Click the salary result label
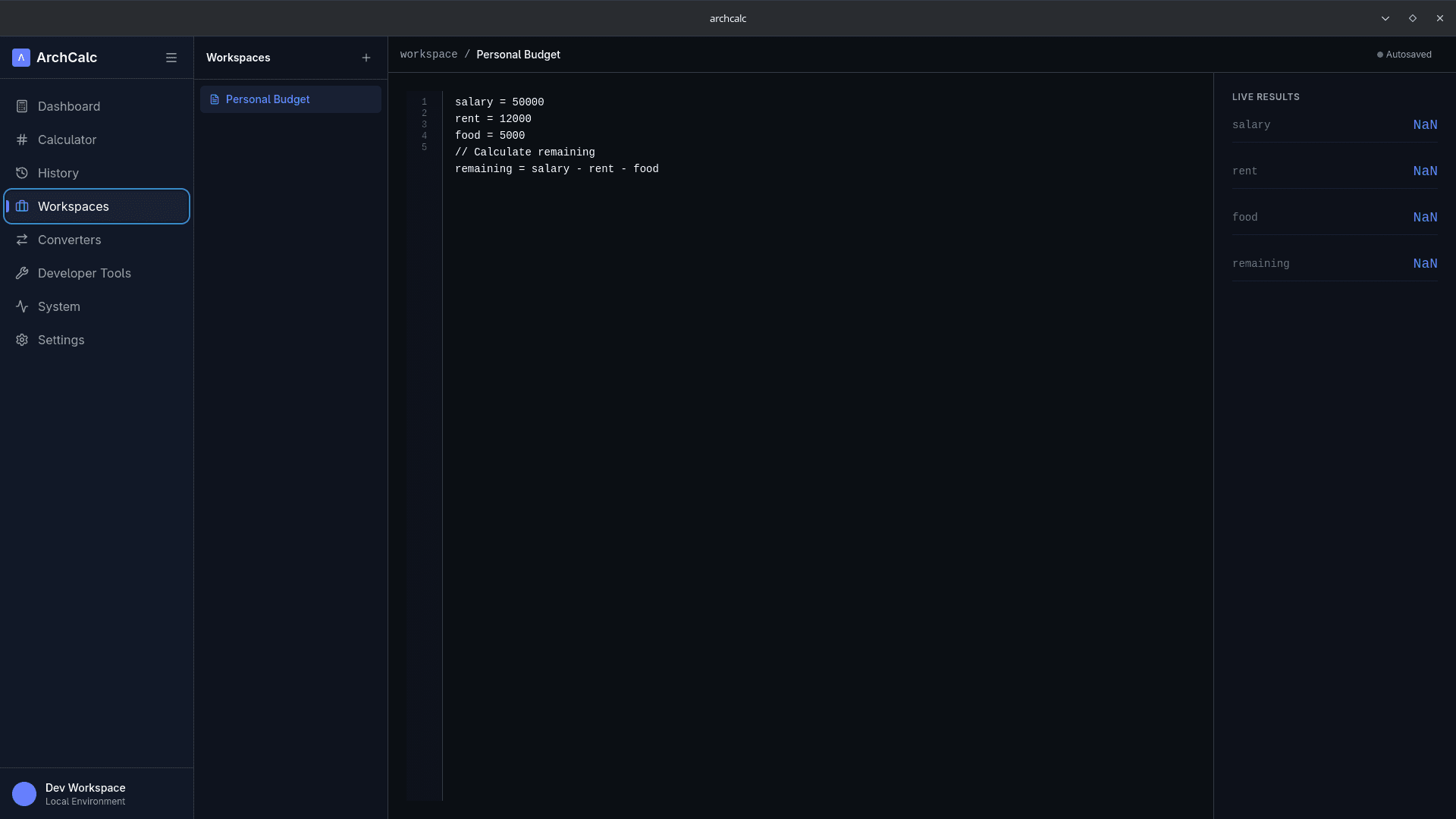 [1251, 125]
